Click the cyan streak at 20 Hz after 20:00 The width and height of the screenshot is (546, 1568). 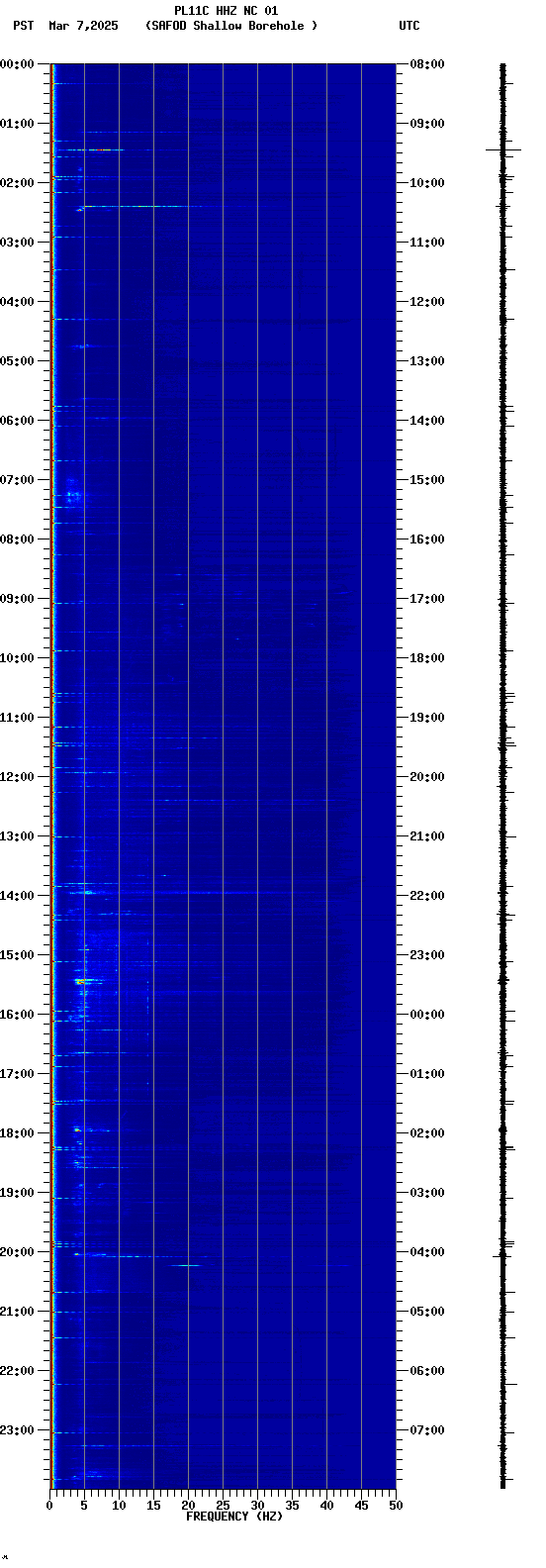tap(185, 1265)
